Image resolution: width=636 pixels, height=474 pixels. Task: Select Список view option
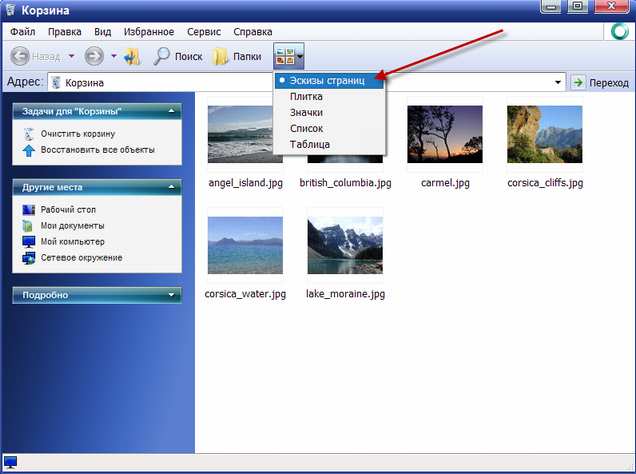(x=329, y=129)
